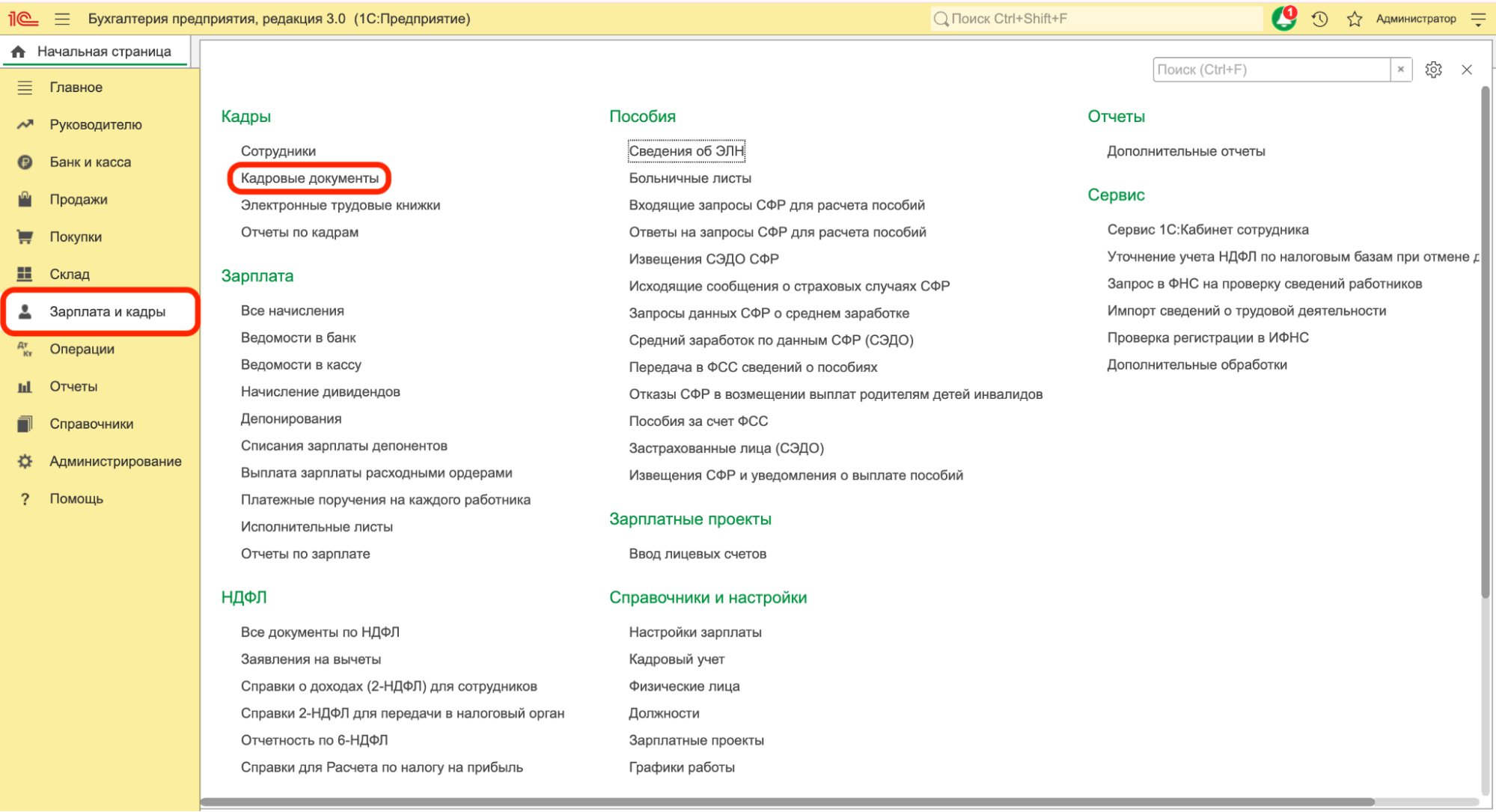
Task: Open the history clock icon
Action: coord(1319,19)
